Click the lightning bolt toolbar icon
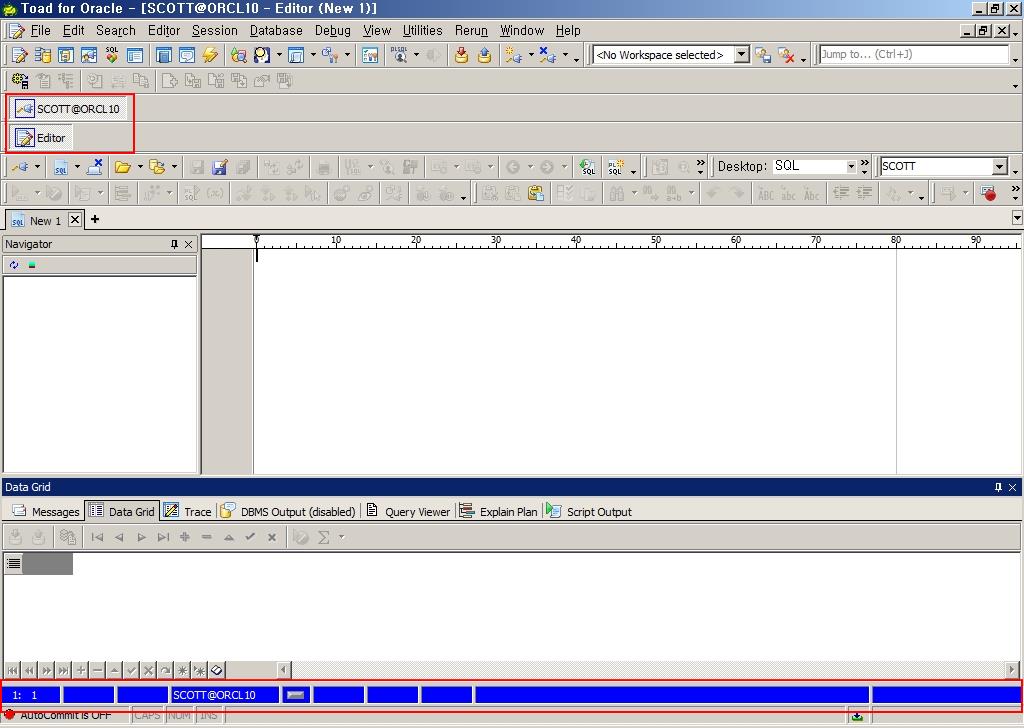The image size is (1024, 728). coord(210,55)
